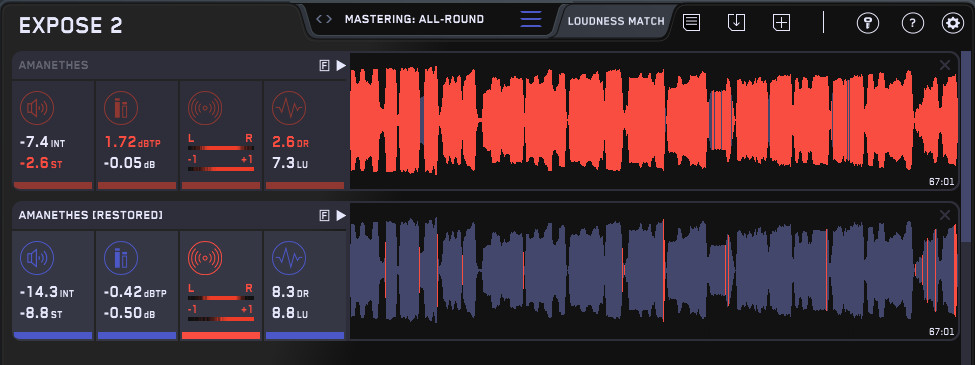975x365 pixels.
Task: Play the Amanethes [Restored] track
Action: [341, 216]
